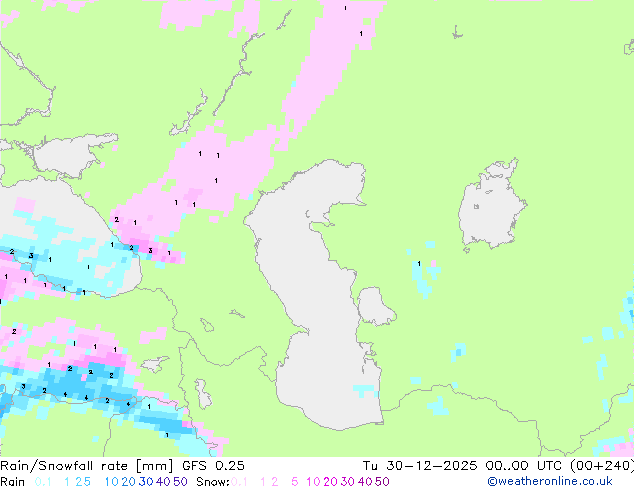Click the 'Rain/Snowfall rate [mm]' map title
Image resolution: width=634 pixels, height=490 pixels.
[87, 466]
